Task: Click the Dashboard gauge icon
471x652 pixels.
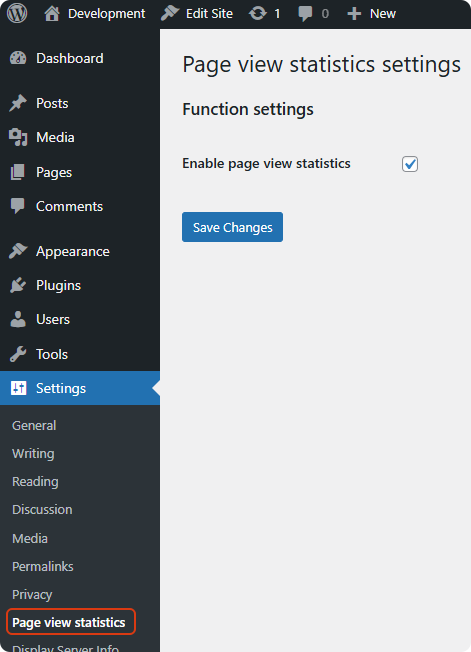Action: click(18, 58)
